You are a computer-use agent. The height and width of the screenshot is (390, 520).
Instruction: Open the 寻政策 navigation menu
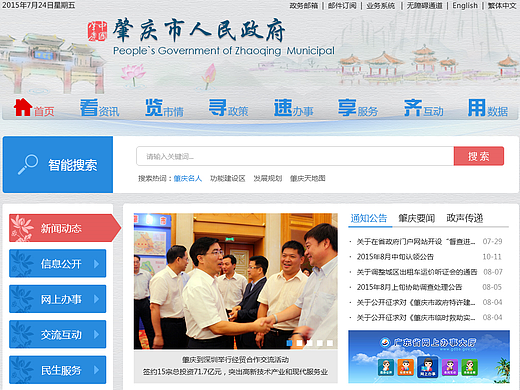click(x=228, y=108)
